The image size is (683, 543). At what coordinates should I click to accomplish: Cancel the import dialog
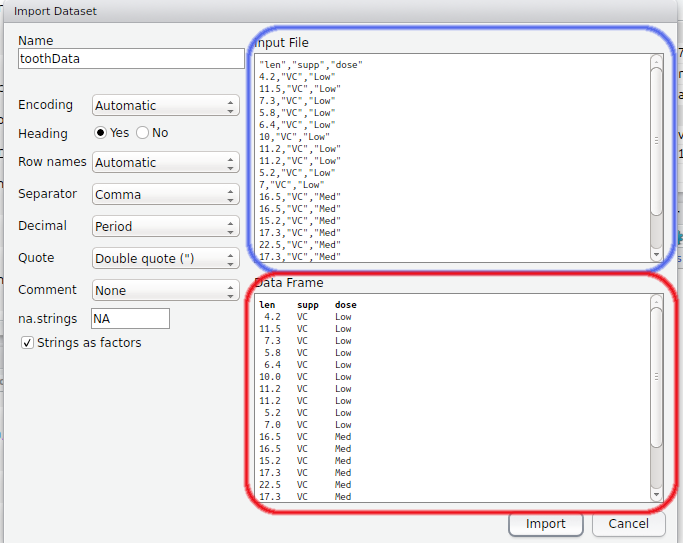628,524
